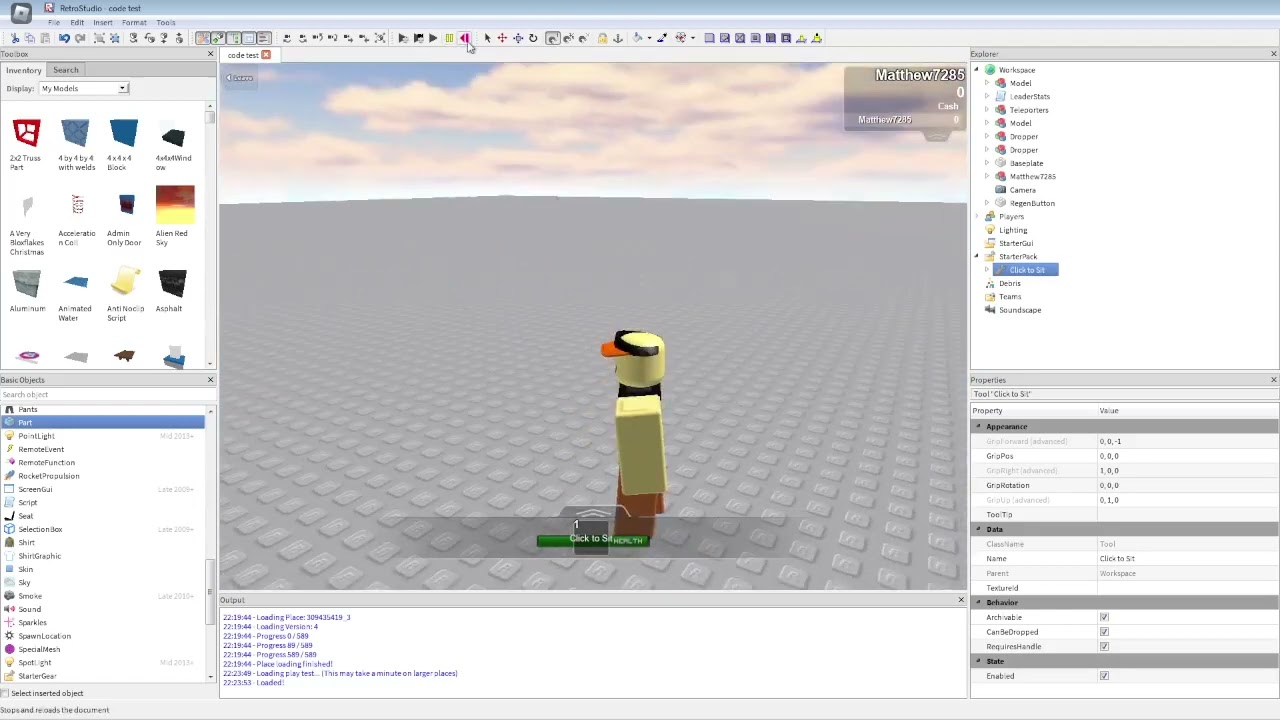Select the blue Resize tool
The image size is (1280, 720).
pos(518,38)
